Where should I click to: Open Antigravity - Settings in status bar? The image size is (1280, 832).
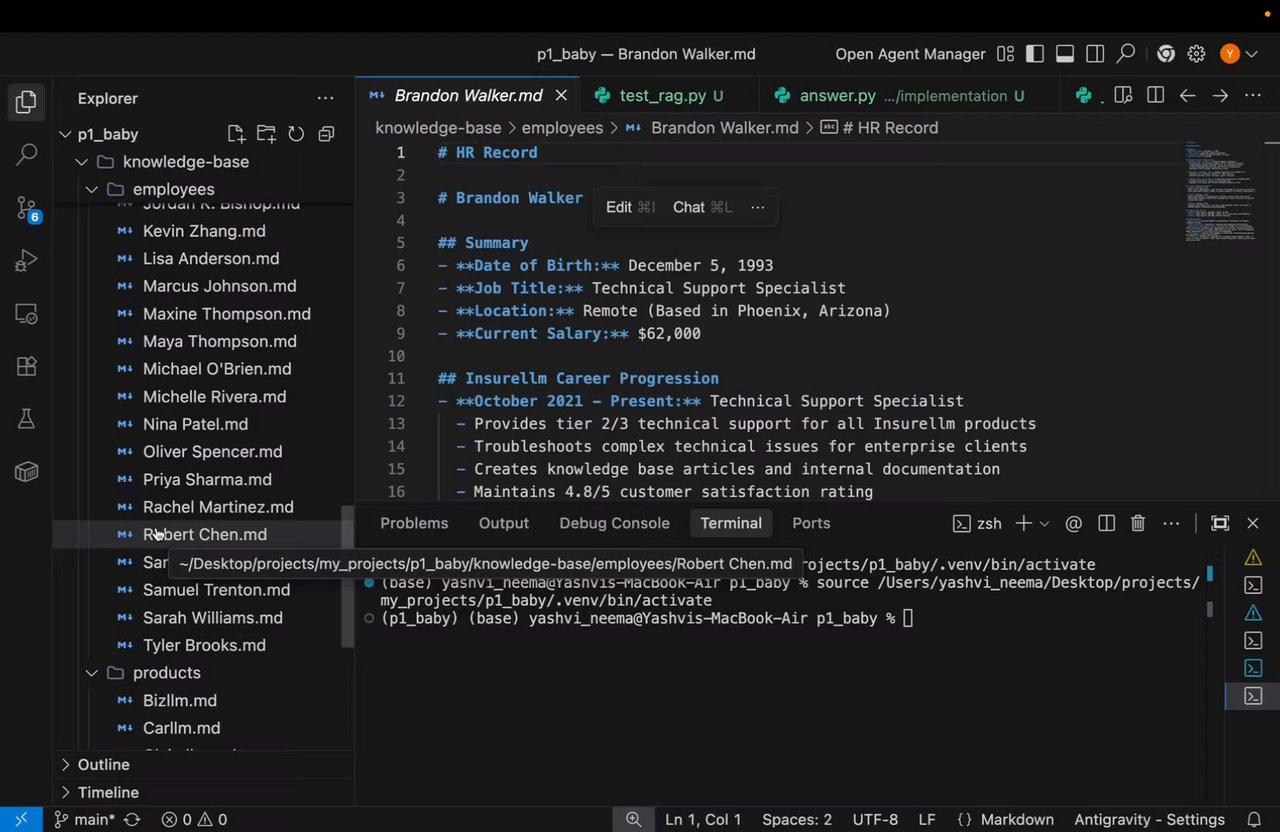(1149, 820)
